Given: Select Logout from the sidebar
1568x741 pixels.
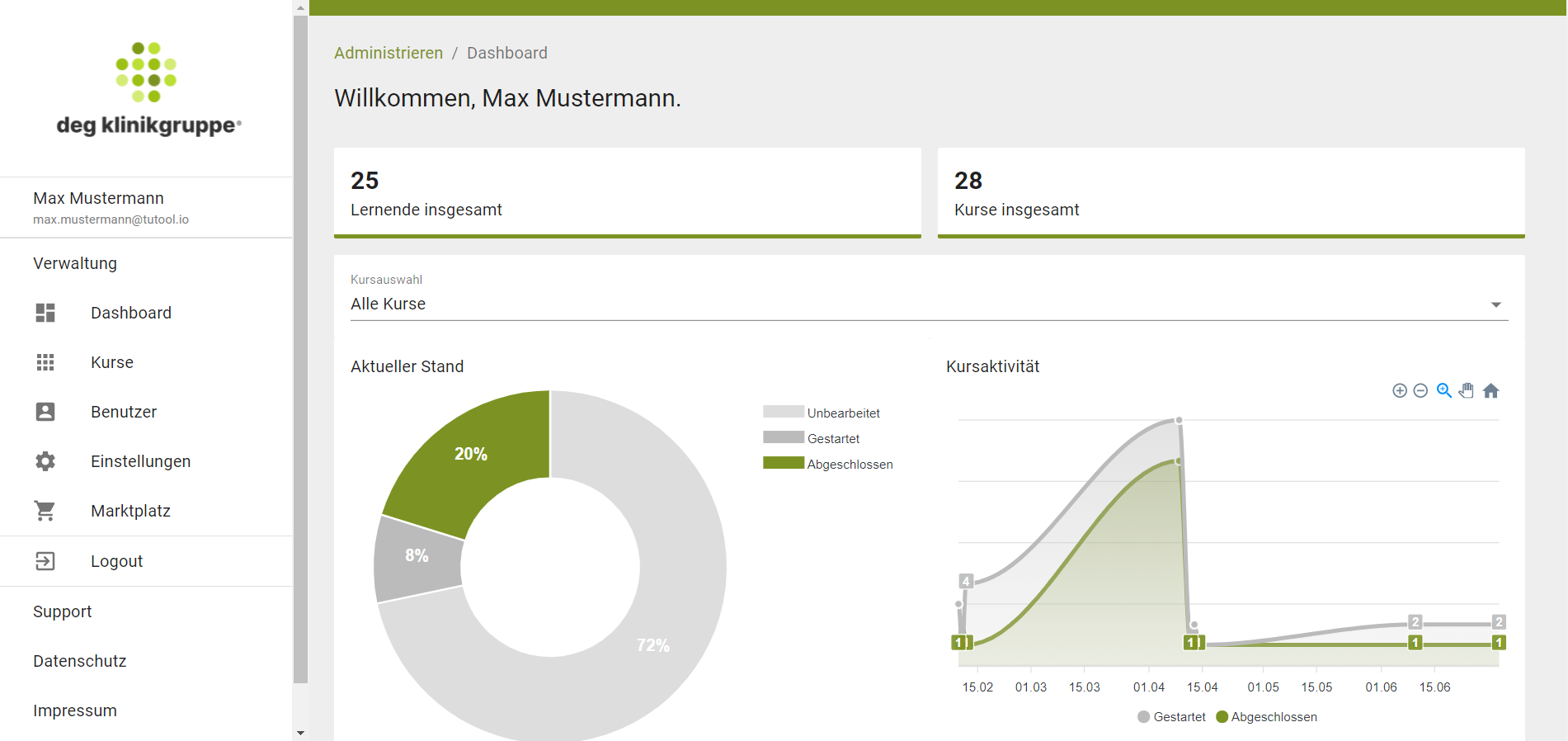Looking at the screenshot, I should [x=116, y=561].
